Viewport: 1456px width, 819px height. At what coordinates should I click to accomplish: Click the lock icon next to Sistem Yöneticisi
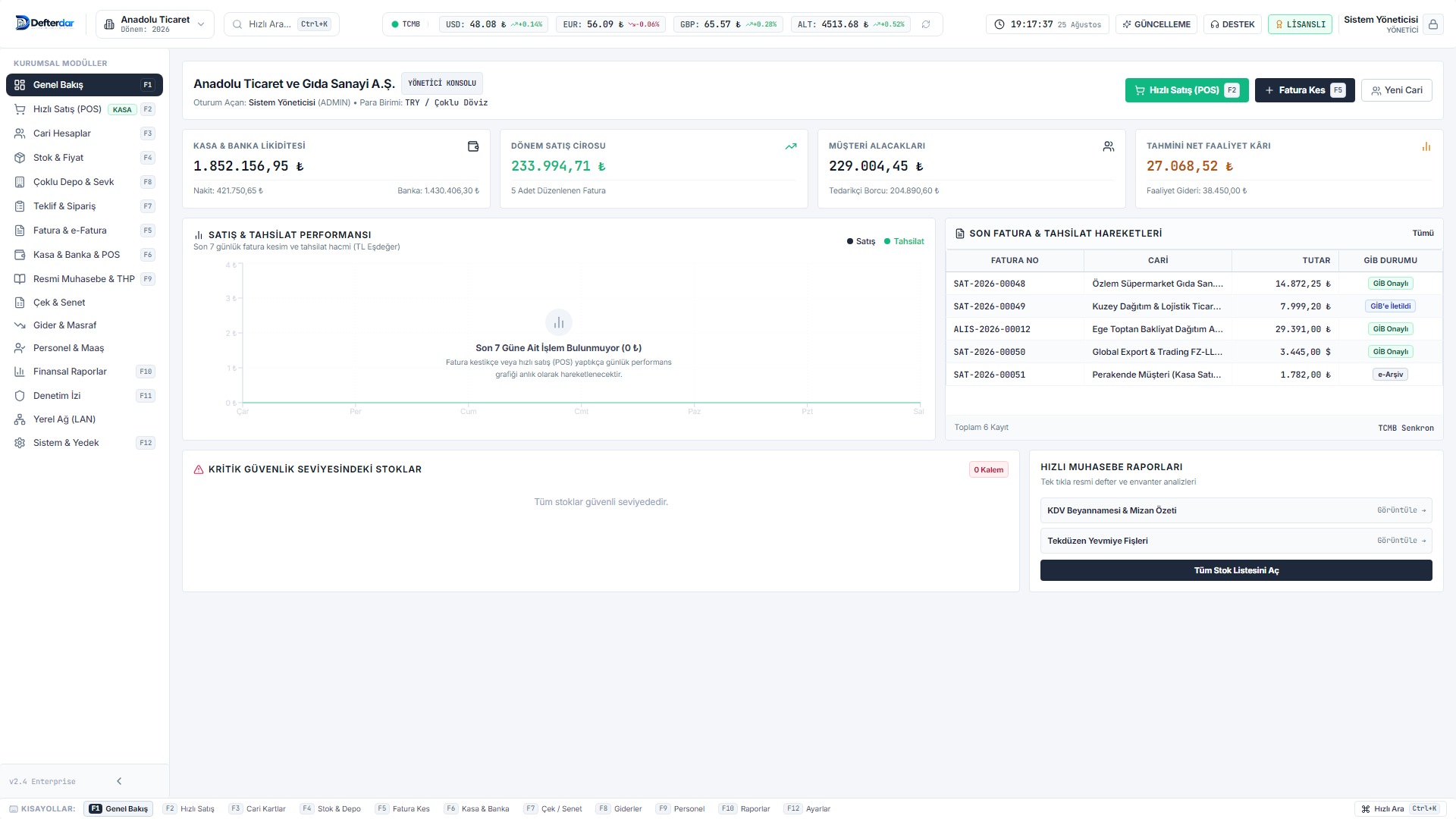click(x=1433, y=24)
